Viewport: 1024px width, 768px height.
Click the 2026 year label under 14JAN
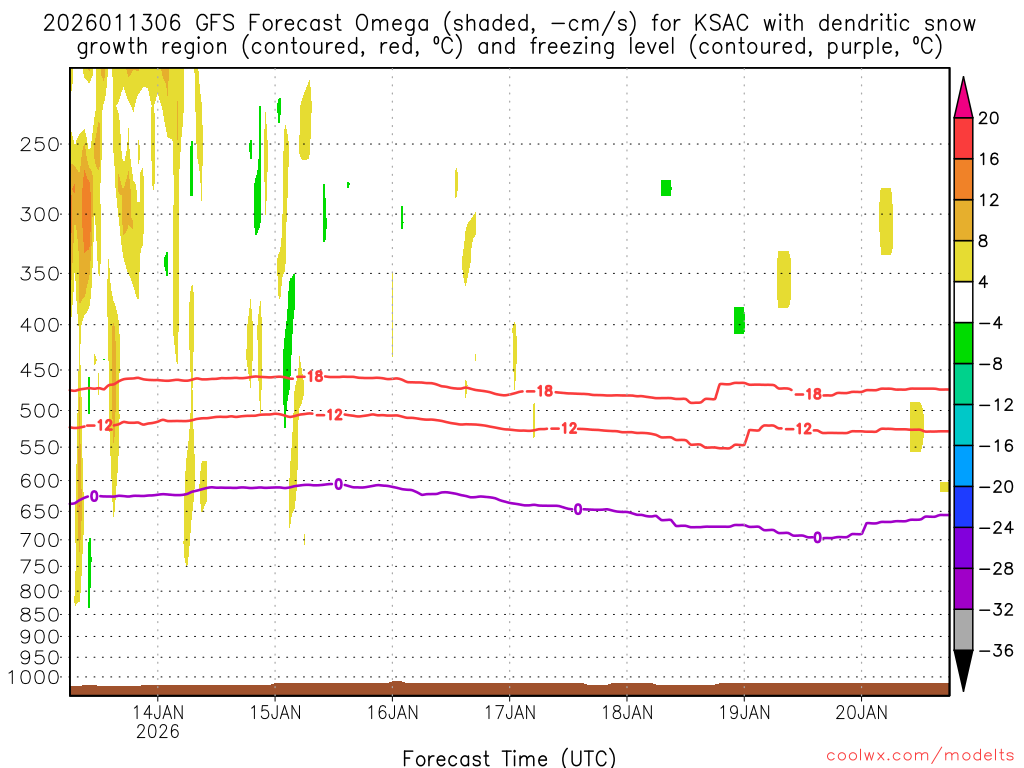pyautogui.click(x=158, y=731)
